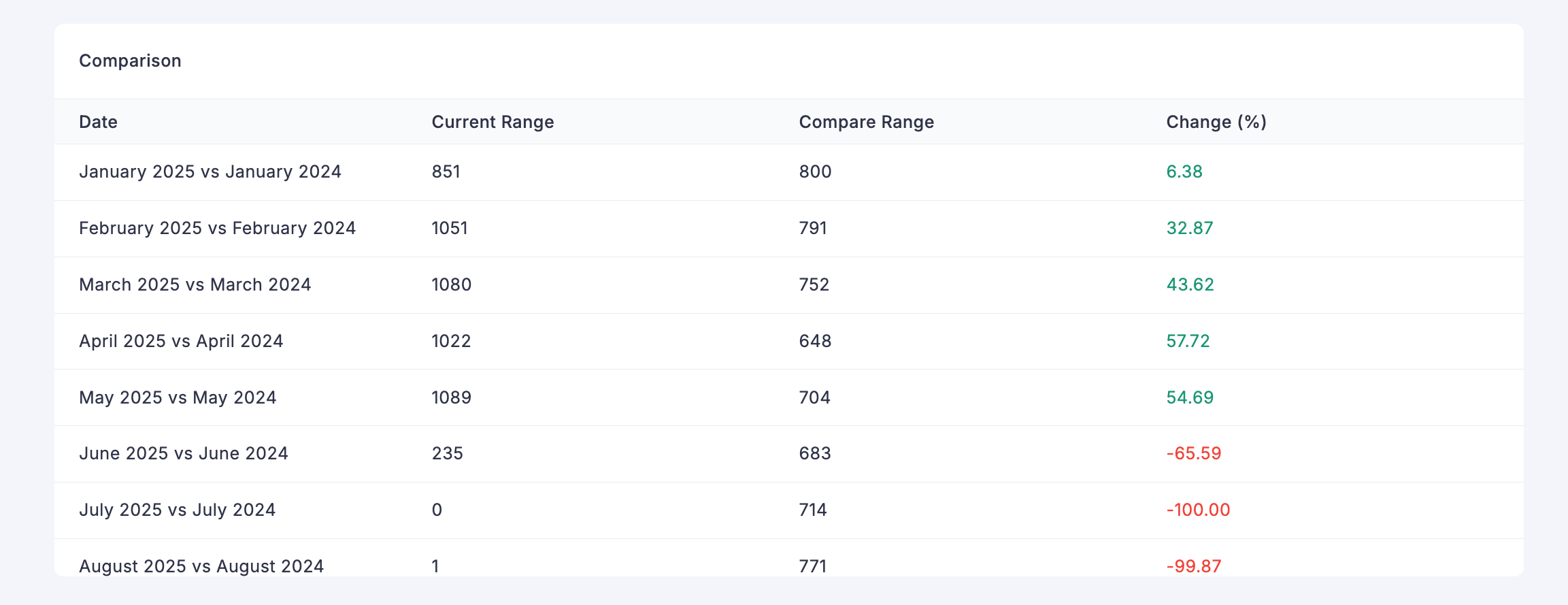Select the May 2025 vs May 2024 row label
1568x605 pixels.
point(178,397)
